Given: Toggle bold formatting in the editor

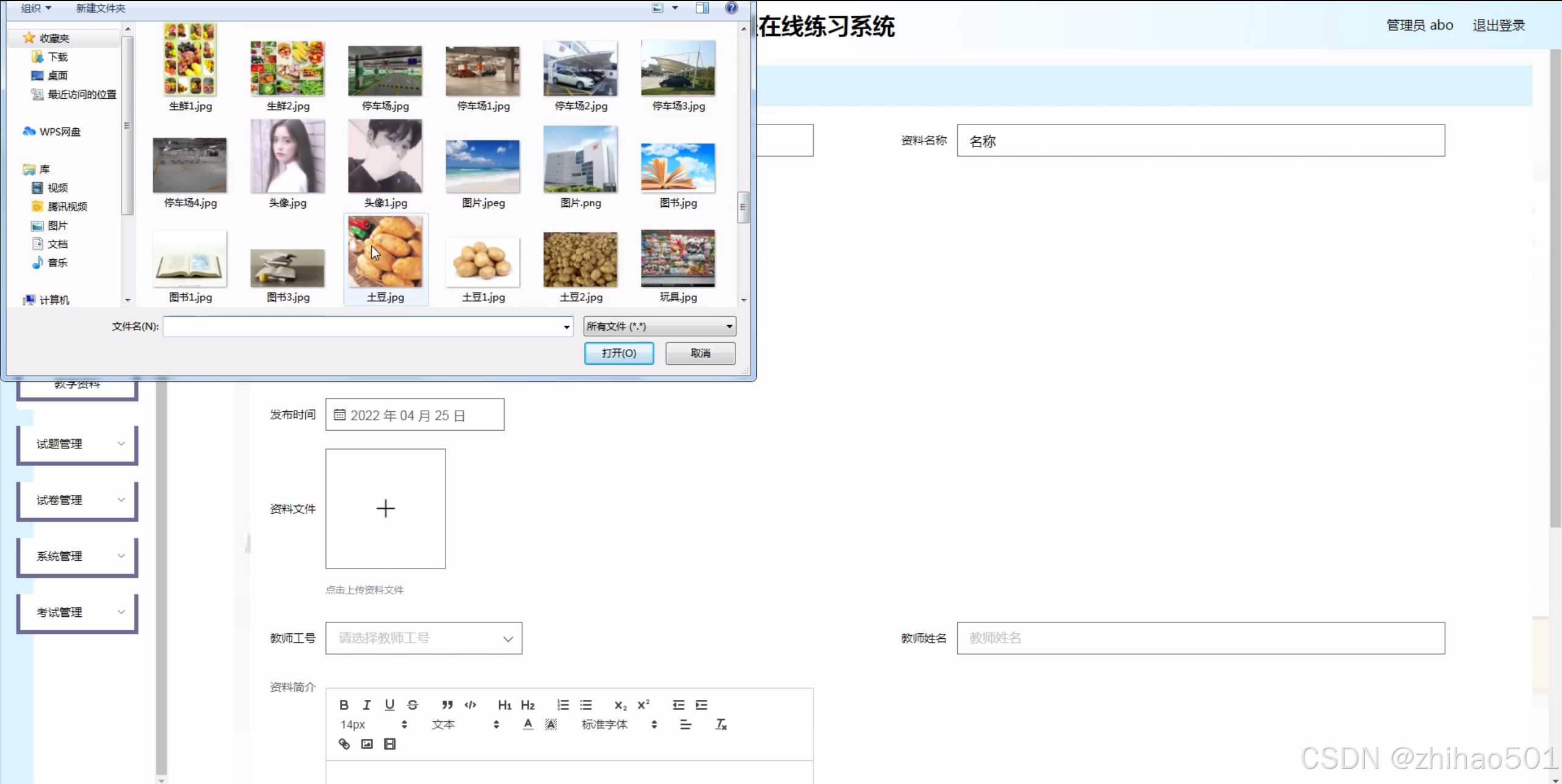Looking at the screenshot, I should [x=344, y=705].
